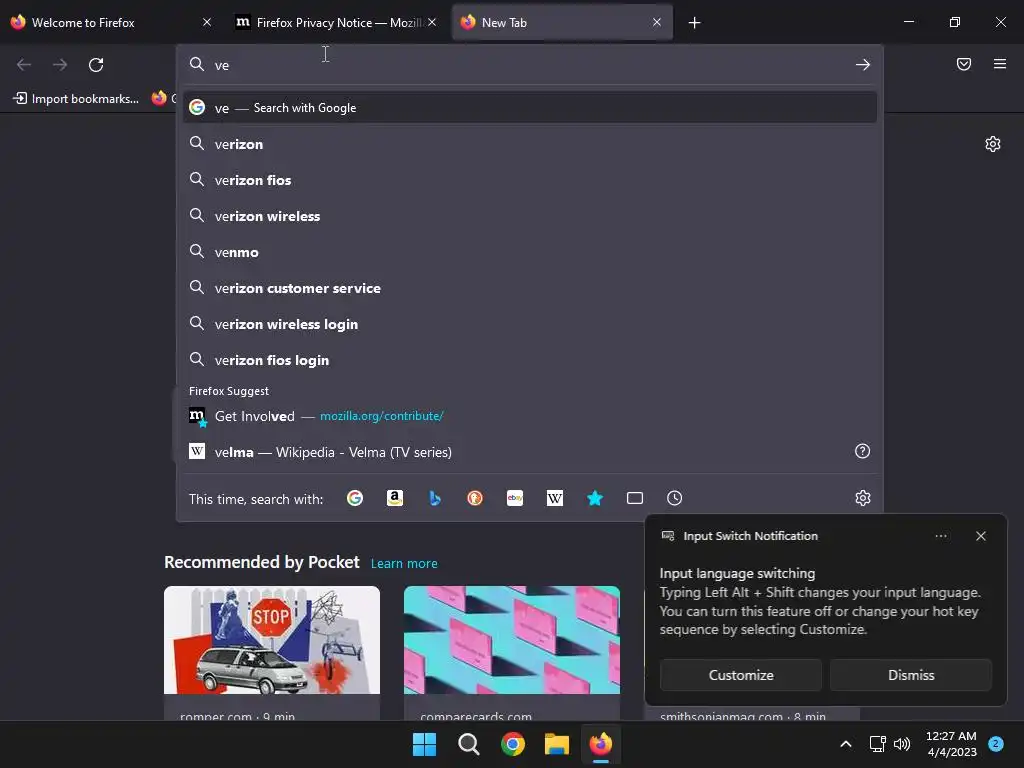Search this time with DuckDuckGo
The width and height of the screenshot is (1024, 768).
click(x=475, y=498)
